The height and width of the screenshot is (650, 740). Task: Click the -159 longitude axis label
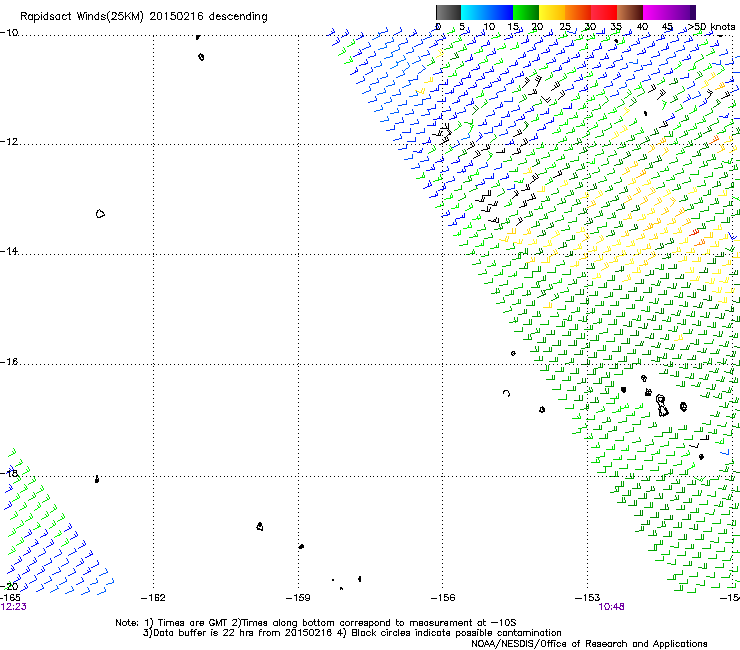(298, 598)
